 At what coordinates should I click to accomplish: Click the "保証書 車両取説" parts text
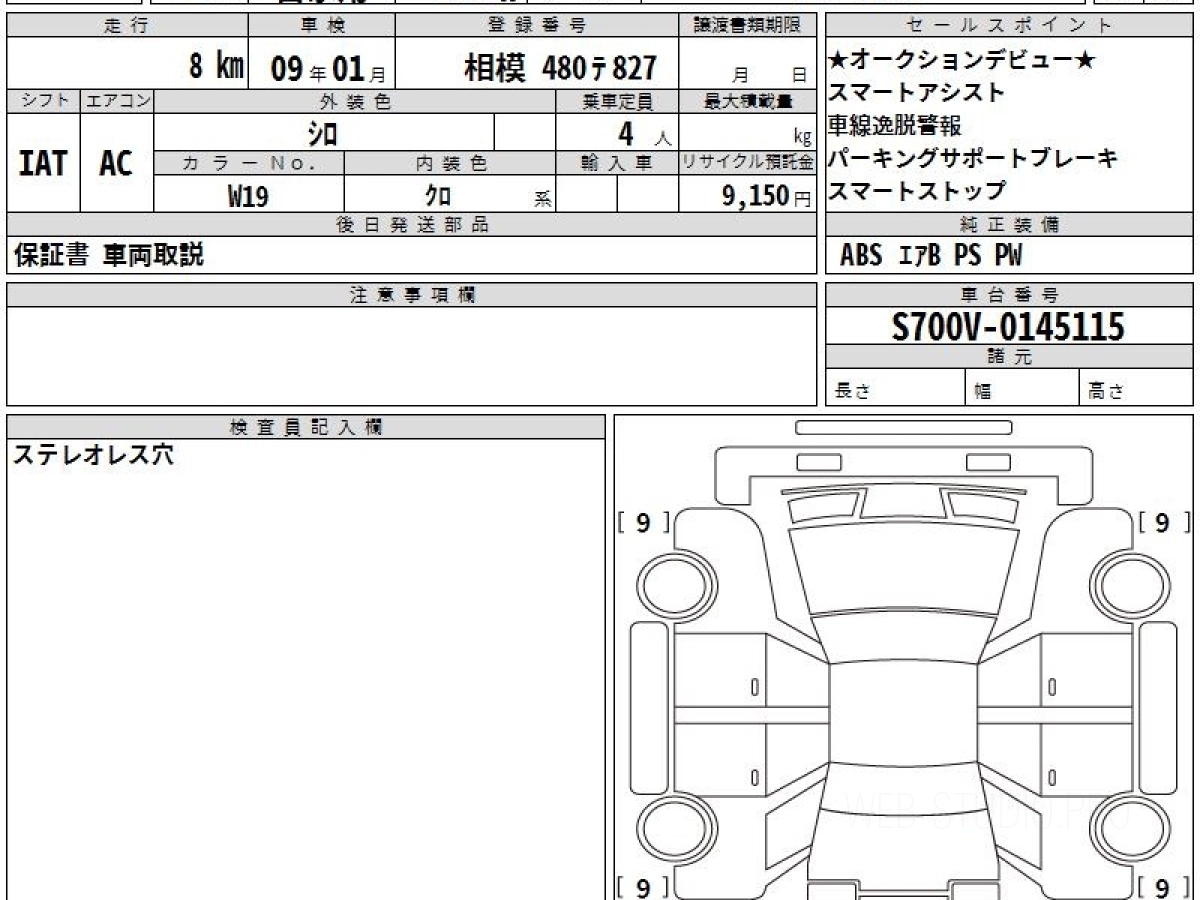109,256
